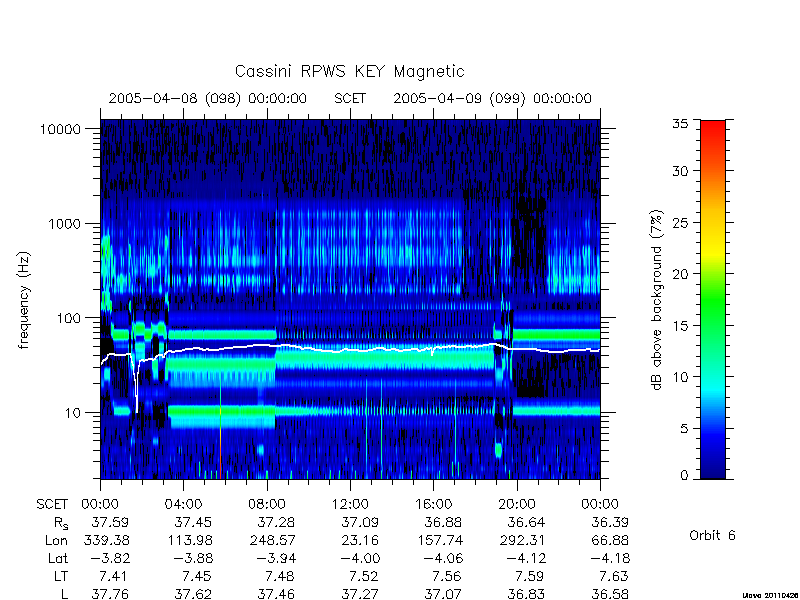Click the L value 37.76
800x600 pixels.
pos(110,594)
